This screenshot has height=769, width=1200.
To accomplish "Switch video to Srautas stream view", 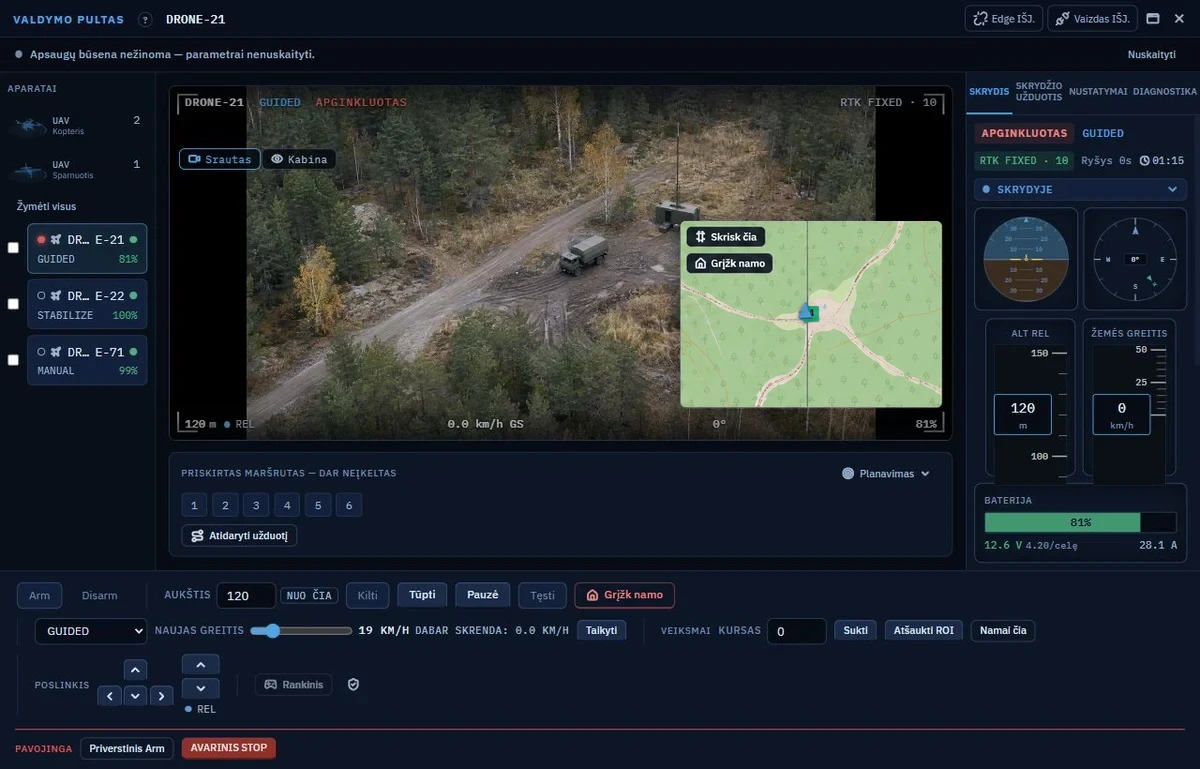I will (220, 159).
